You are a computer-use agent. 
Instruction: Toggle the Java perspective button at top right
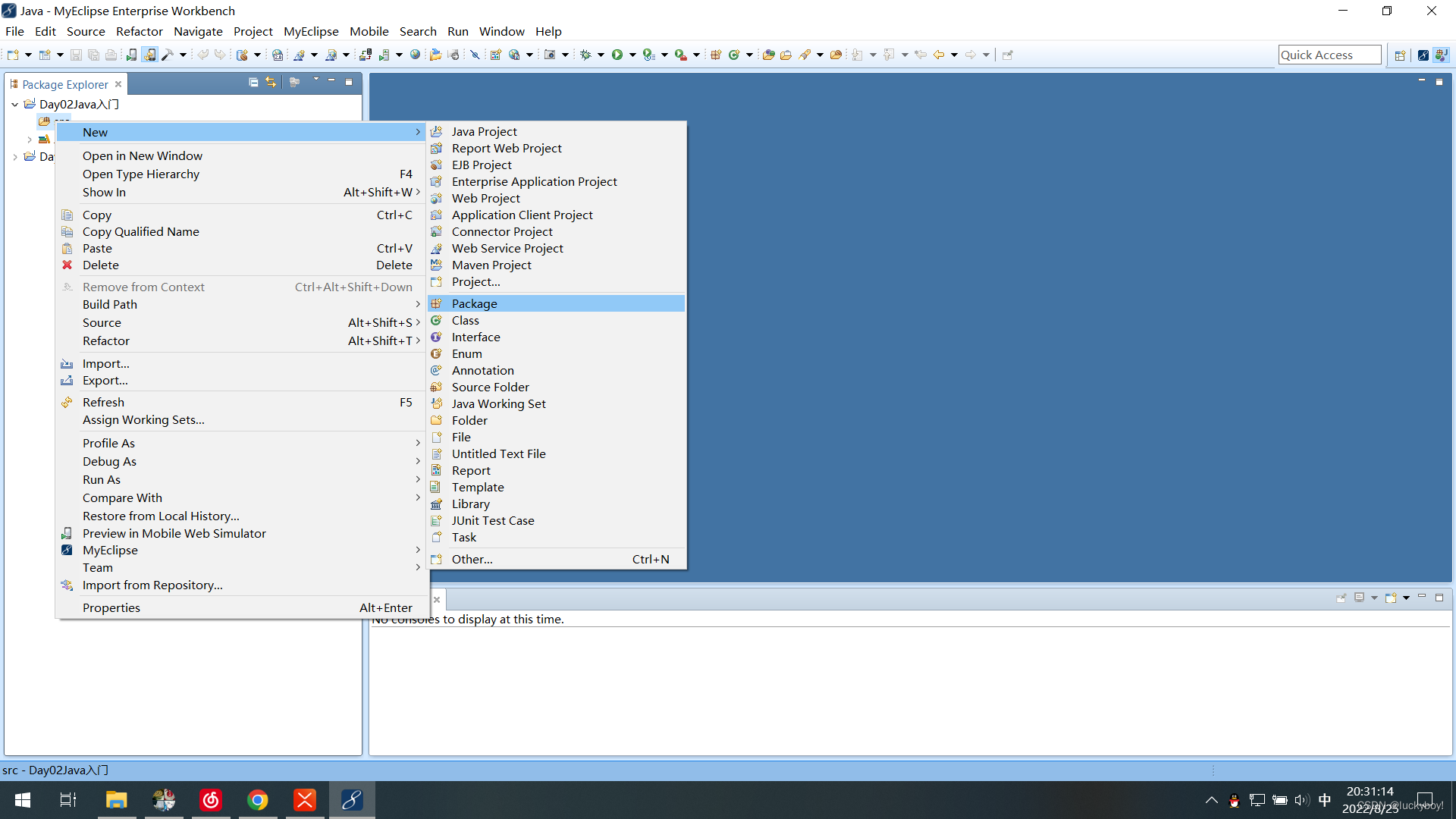pos(1442,55)
